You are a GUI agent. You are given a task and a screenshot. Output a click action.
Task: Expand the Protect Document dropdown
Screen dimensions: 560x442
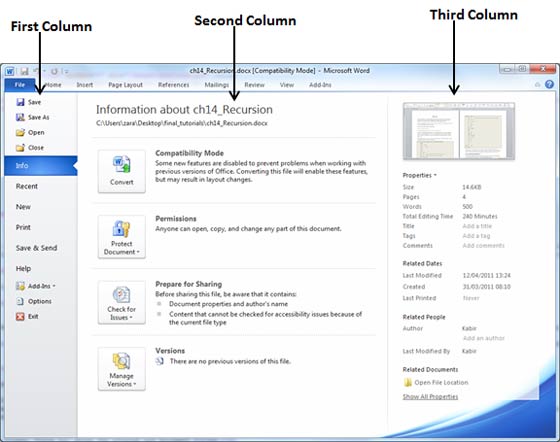click(x=121, y=237)
